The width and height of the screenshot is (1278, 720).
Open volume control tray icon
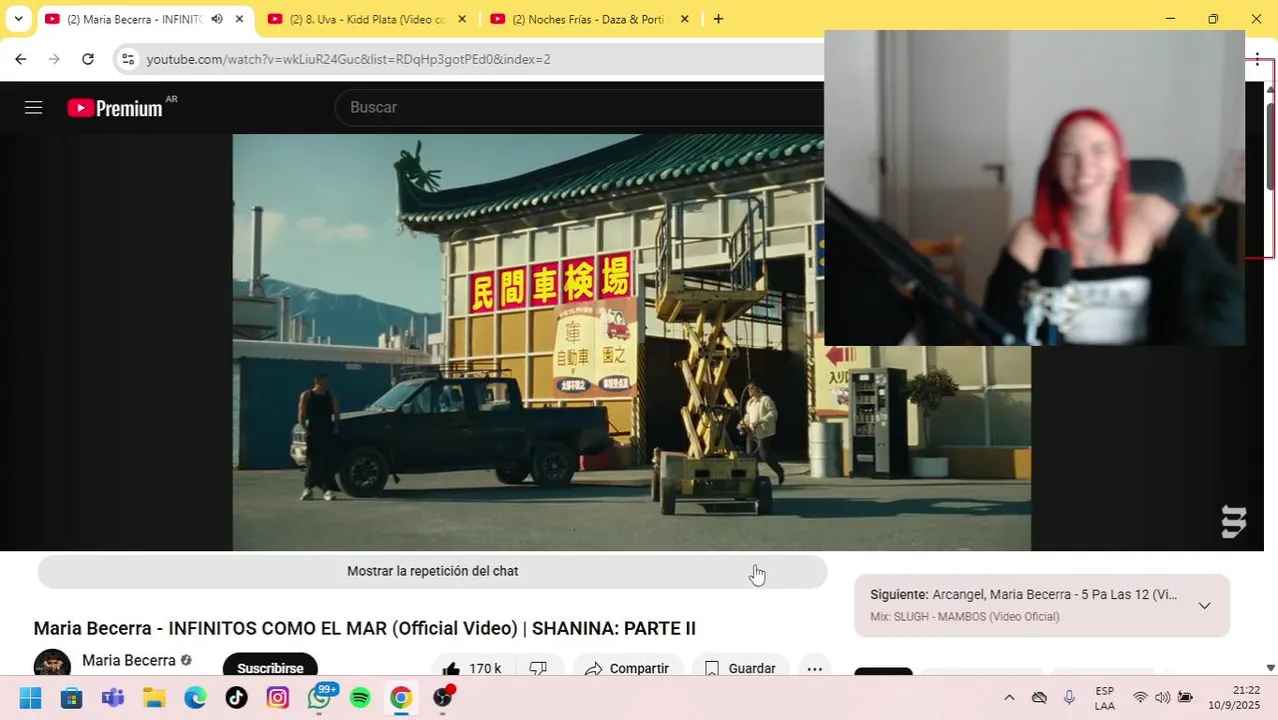pyautogui.click(x=1162, y=698)
